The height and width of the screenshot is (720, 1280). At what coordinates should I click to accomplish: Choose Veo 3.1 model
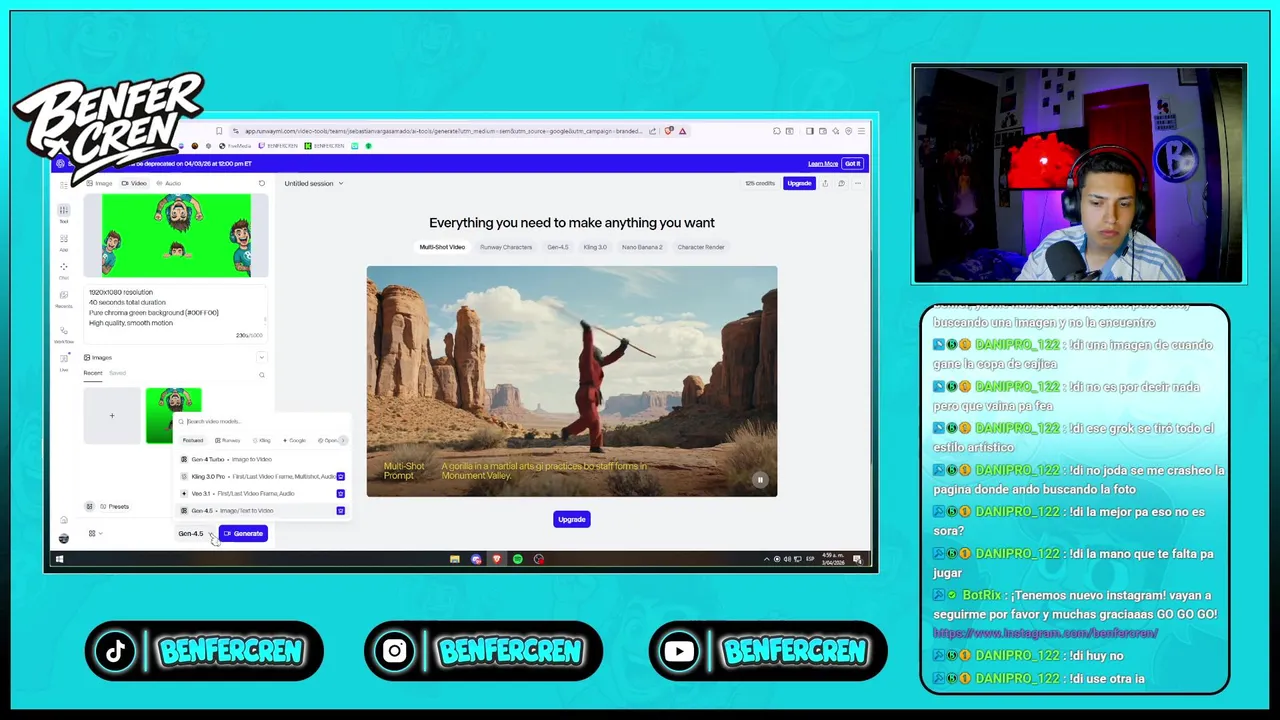tap(262, 493)
